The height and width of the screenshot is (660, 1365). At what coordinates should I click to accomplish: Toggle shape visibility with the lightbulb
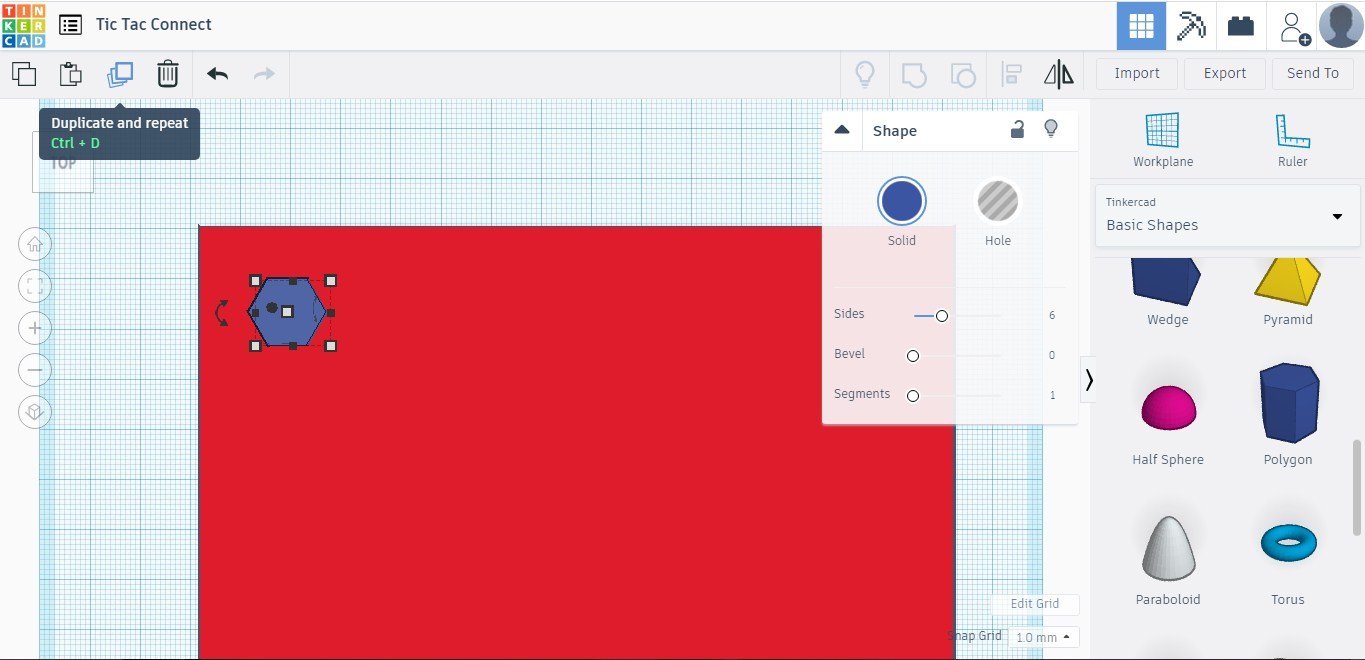coord(1051,129)
